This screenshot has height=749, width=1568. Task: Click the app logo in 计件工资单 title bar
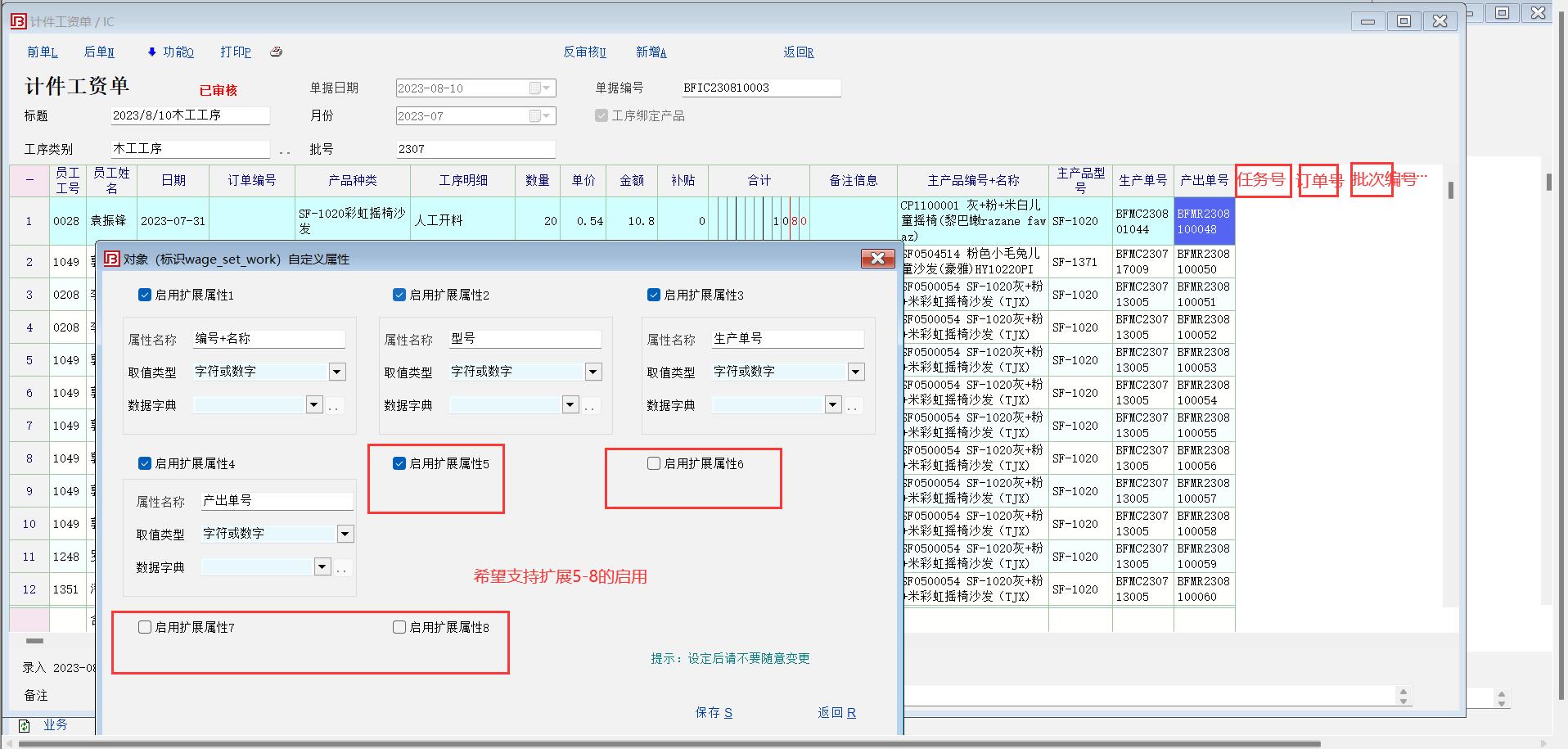[x=18, y=21]
